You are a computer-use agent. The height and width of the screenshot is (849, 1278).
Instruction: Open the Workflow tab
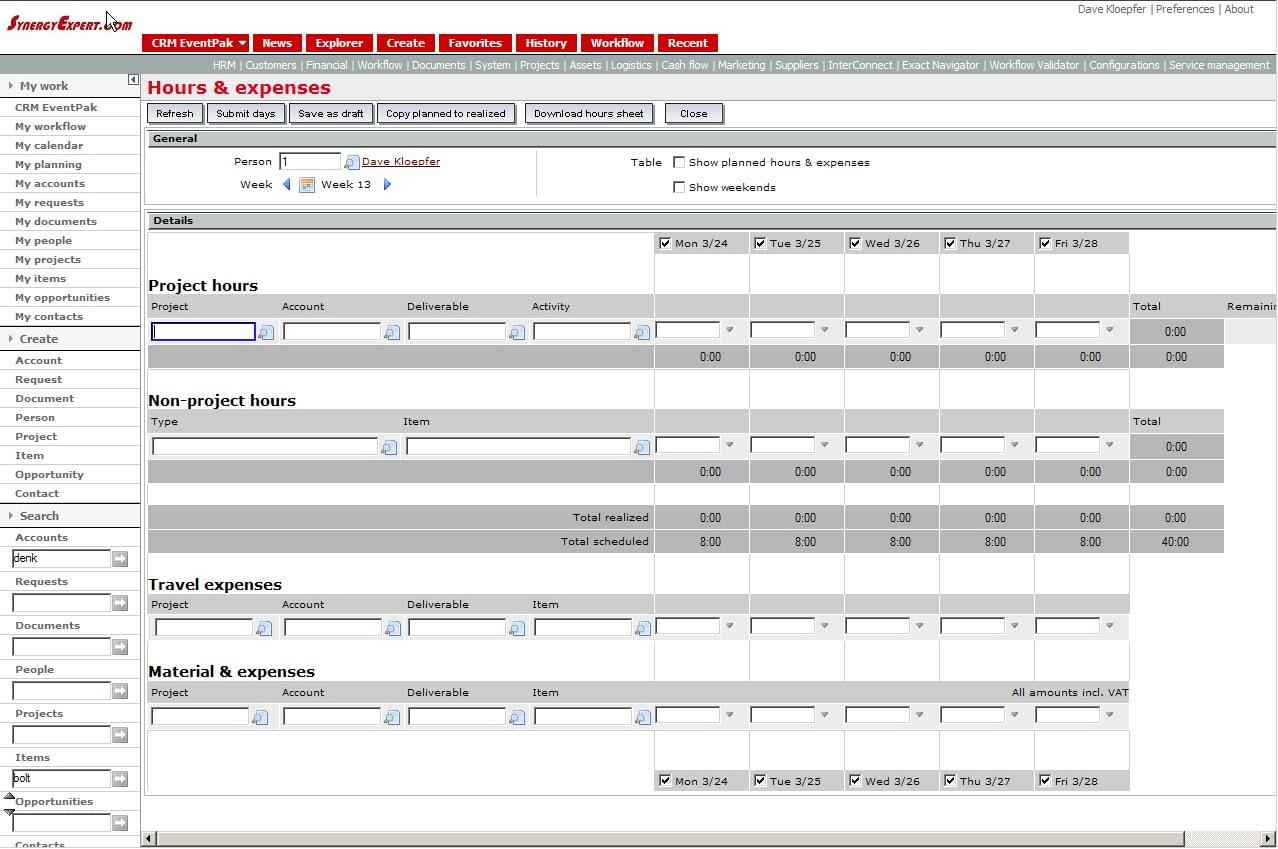click(617, 43)
